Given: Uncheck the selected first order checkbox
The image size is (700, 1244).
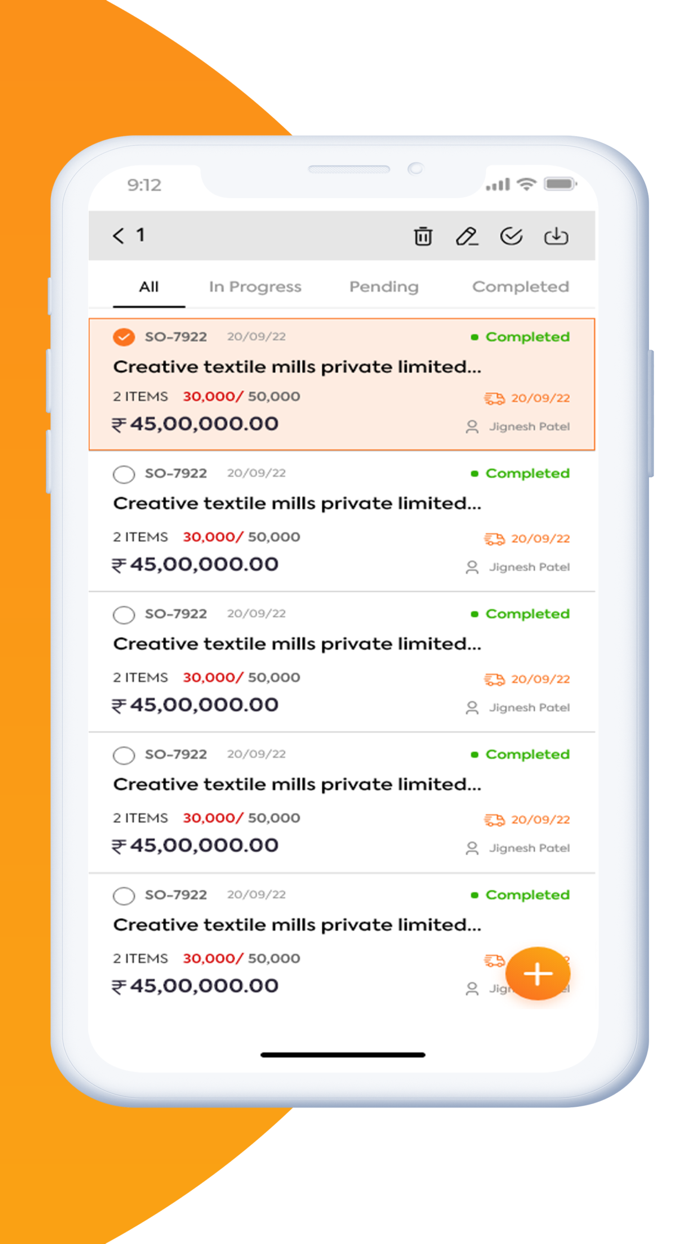Looking at the screenshot, I should [124, 337].
